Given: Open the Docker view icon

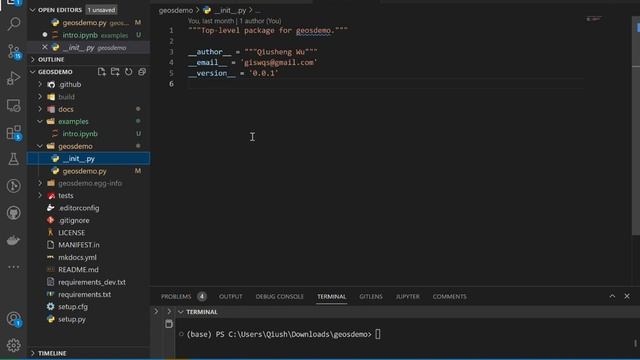Looking at the screenshot, I should (13, 240).
